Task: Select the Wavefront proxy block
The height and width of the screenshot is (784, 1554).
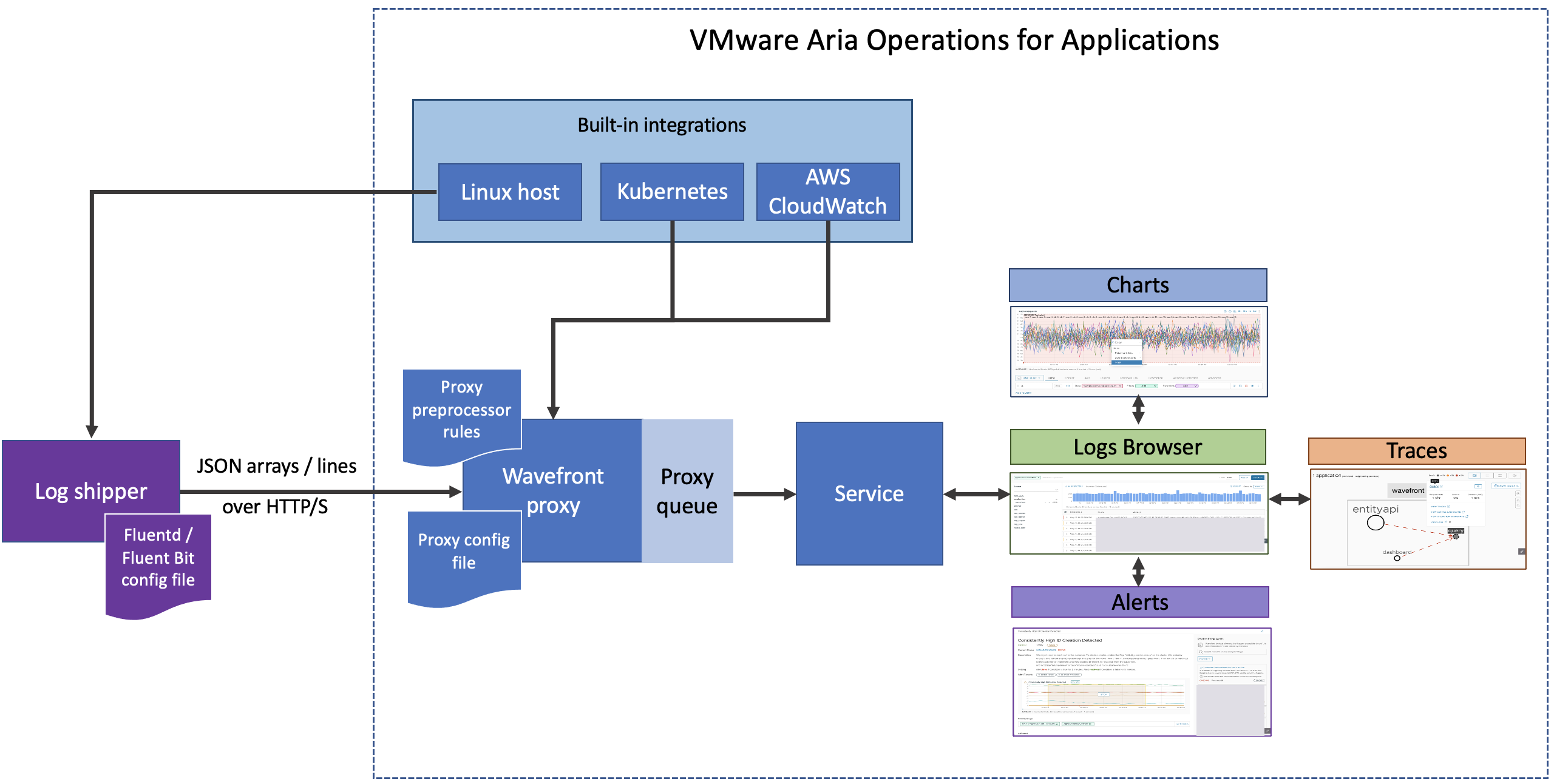Action: coord(553,490)
